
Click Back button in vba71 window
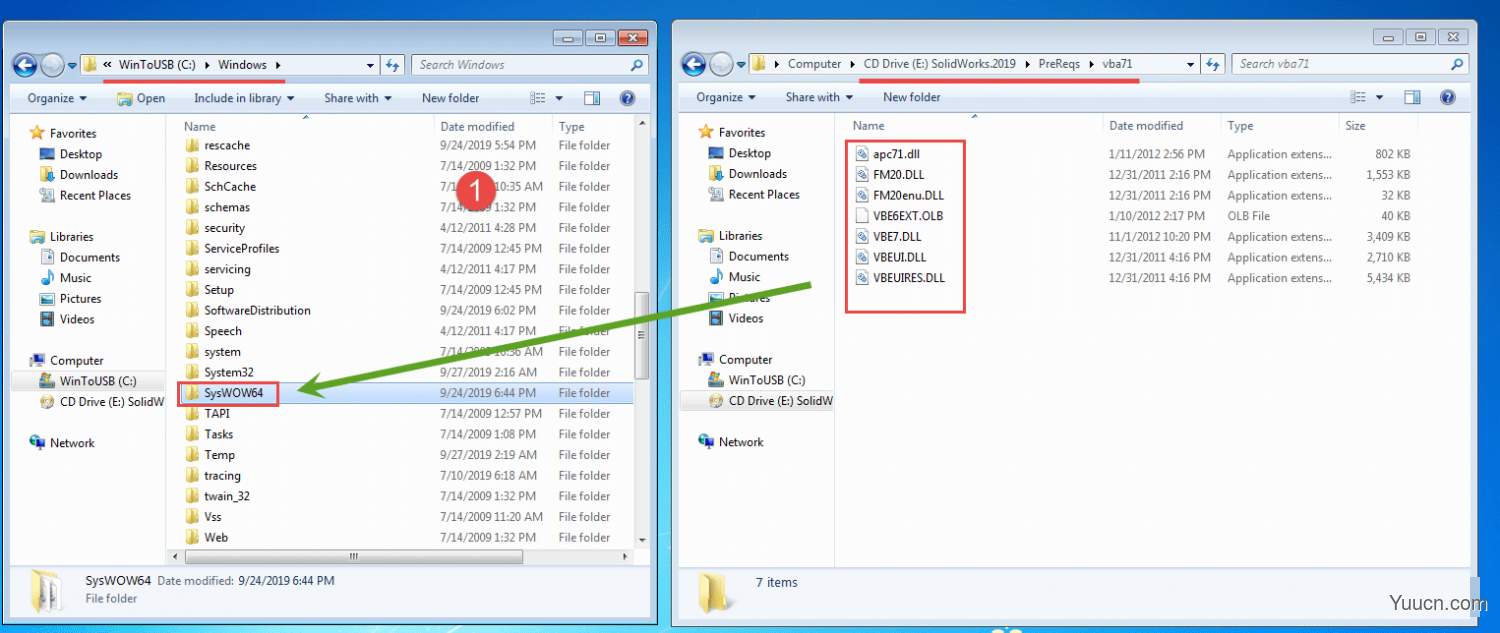point(693,64)
